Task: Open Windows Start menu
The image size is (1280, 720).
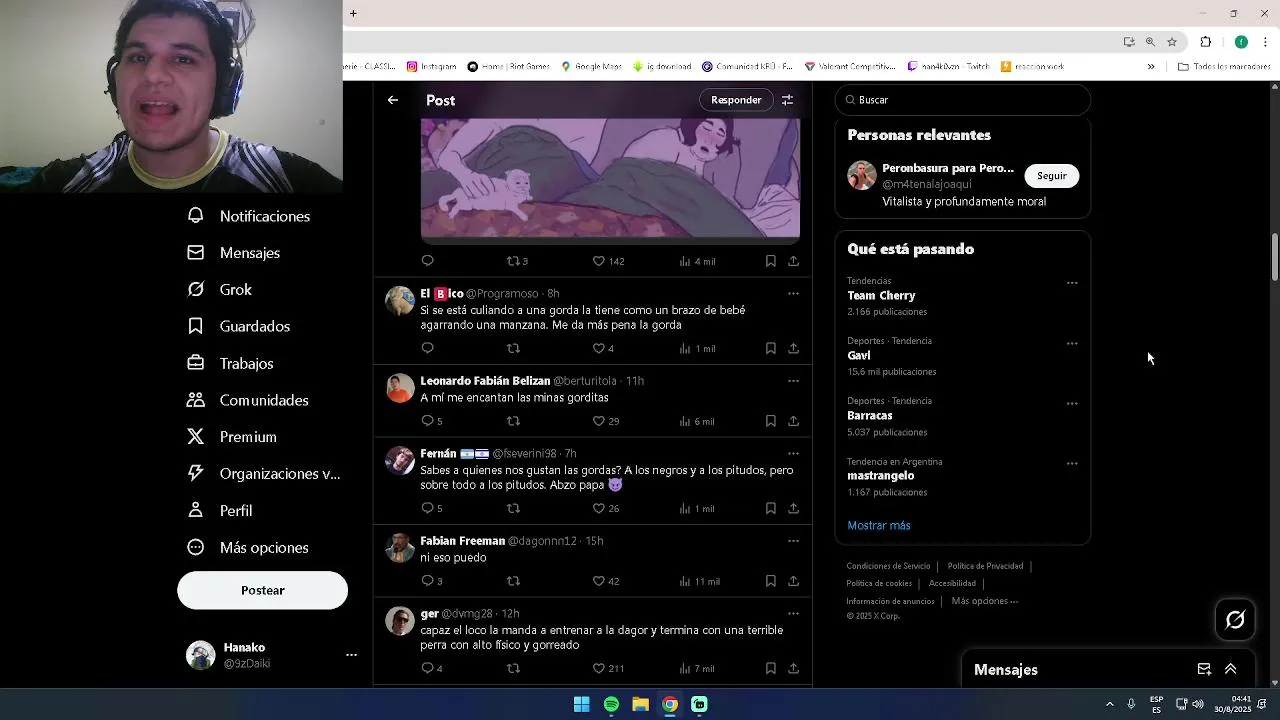Action: [581, 704]
